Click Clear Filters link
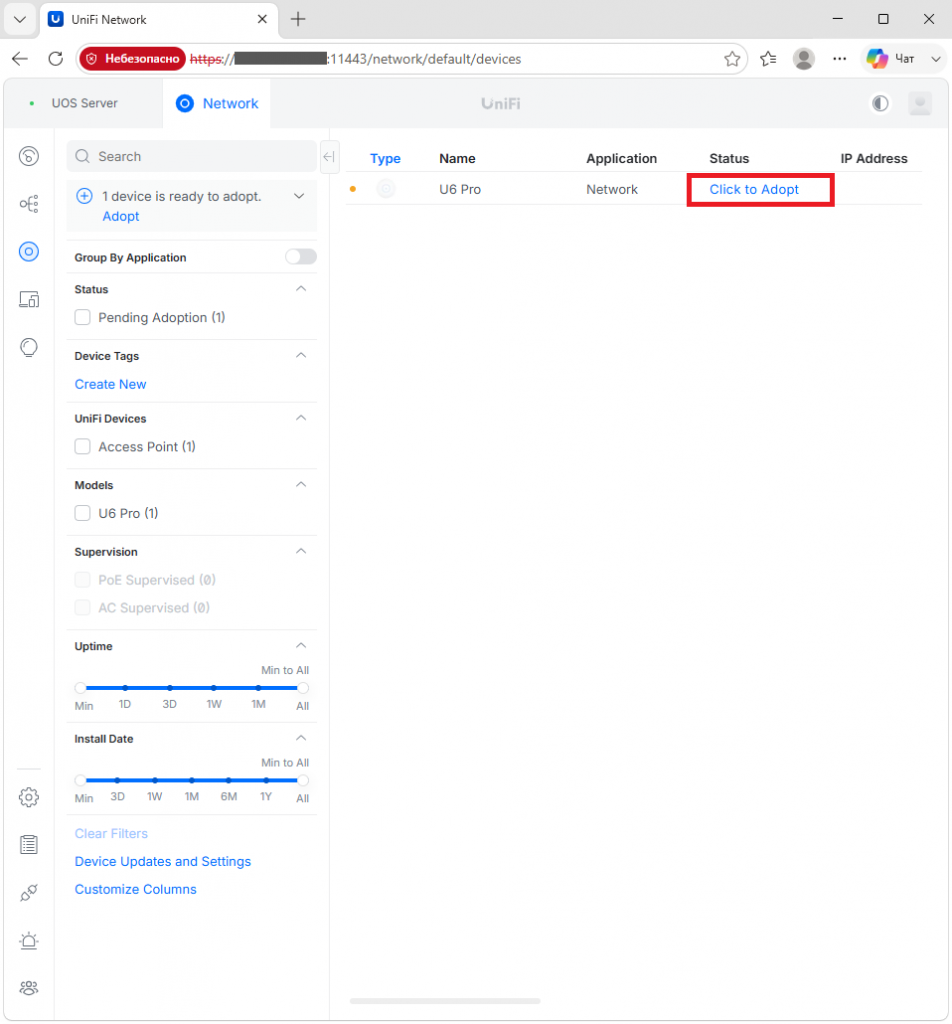Image resolution: width=952 pixels, height=1024 pixels. coord(111,833)
